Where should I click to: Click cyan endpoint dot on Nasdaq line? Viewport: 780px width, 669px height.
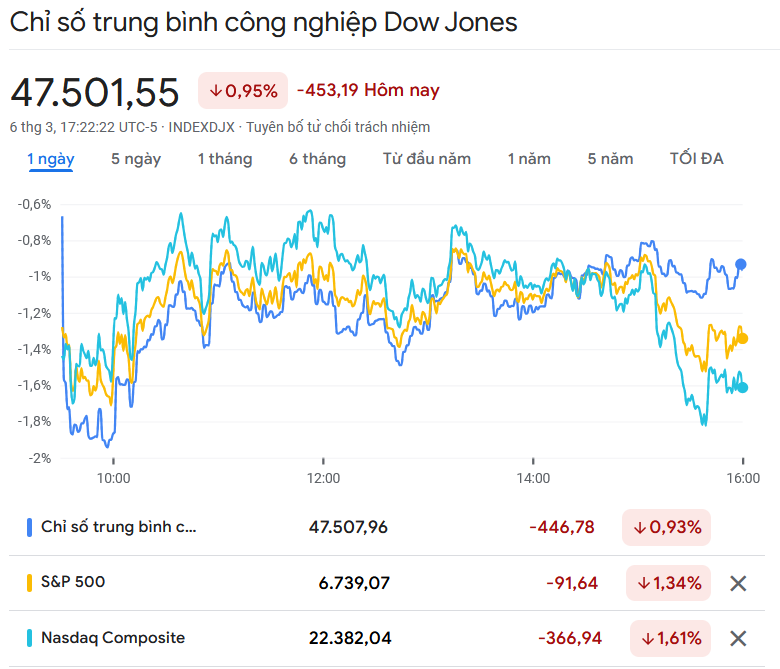(x=742, y=388)
